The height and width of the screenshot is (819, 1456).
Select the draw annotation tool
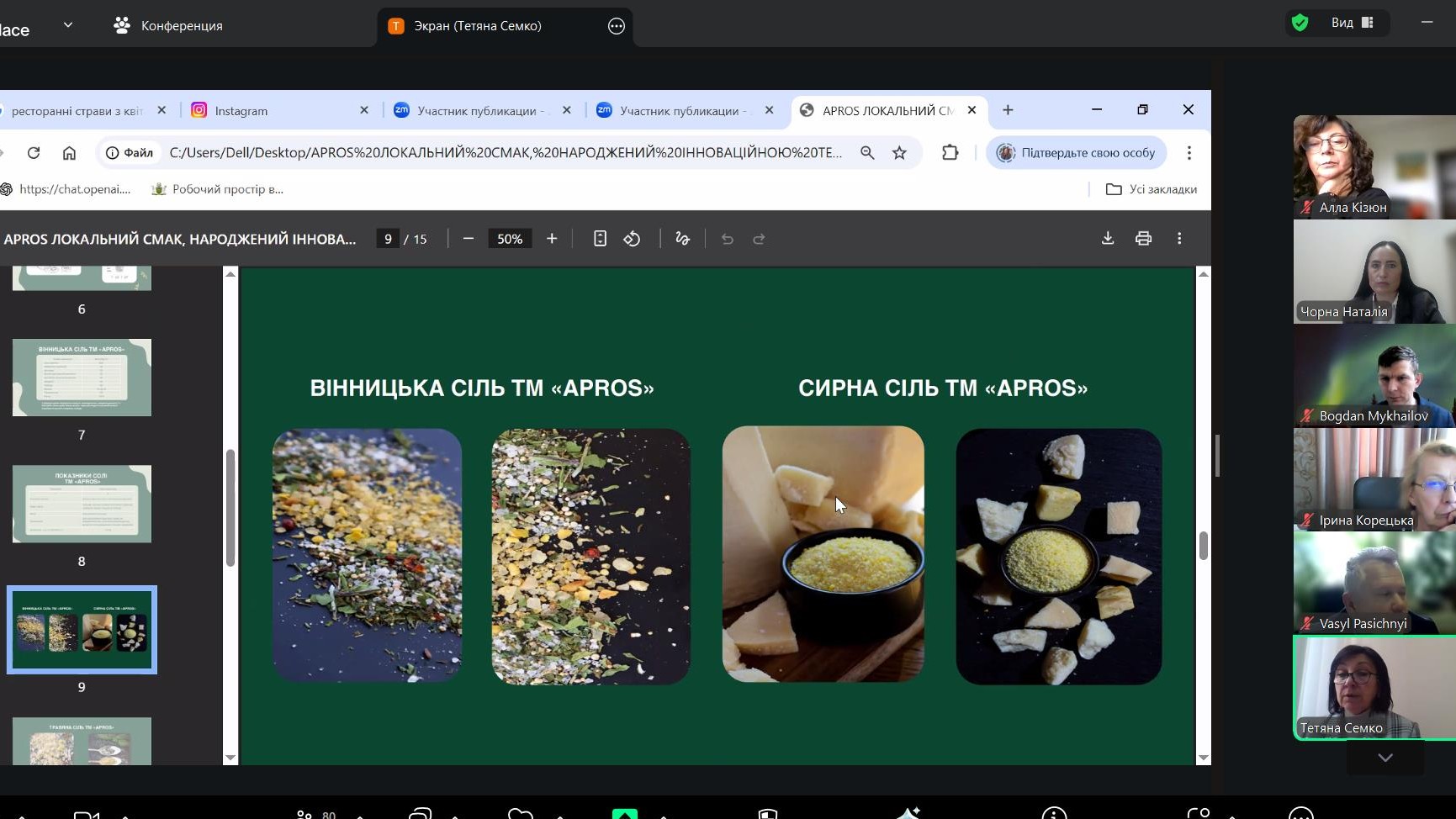click(x=682, y=239)
